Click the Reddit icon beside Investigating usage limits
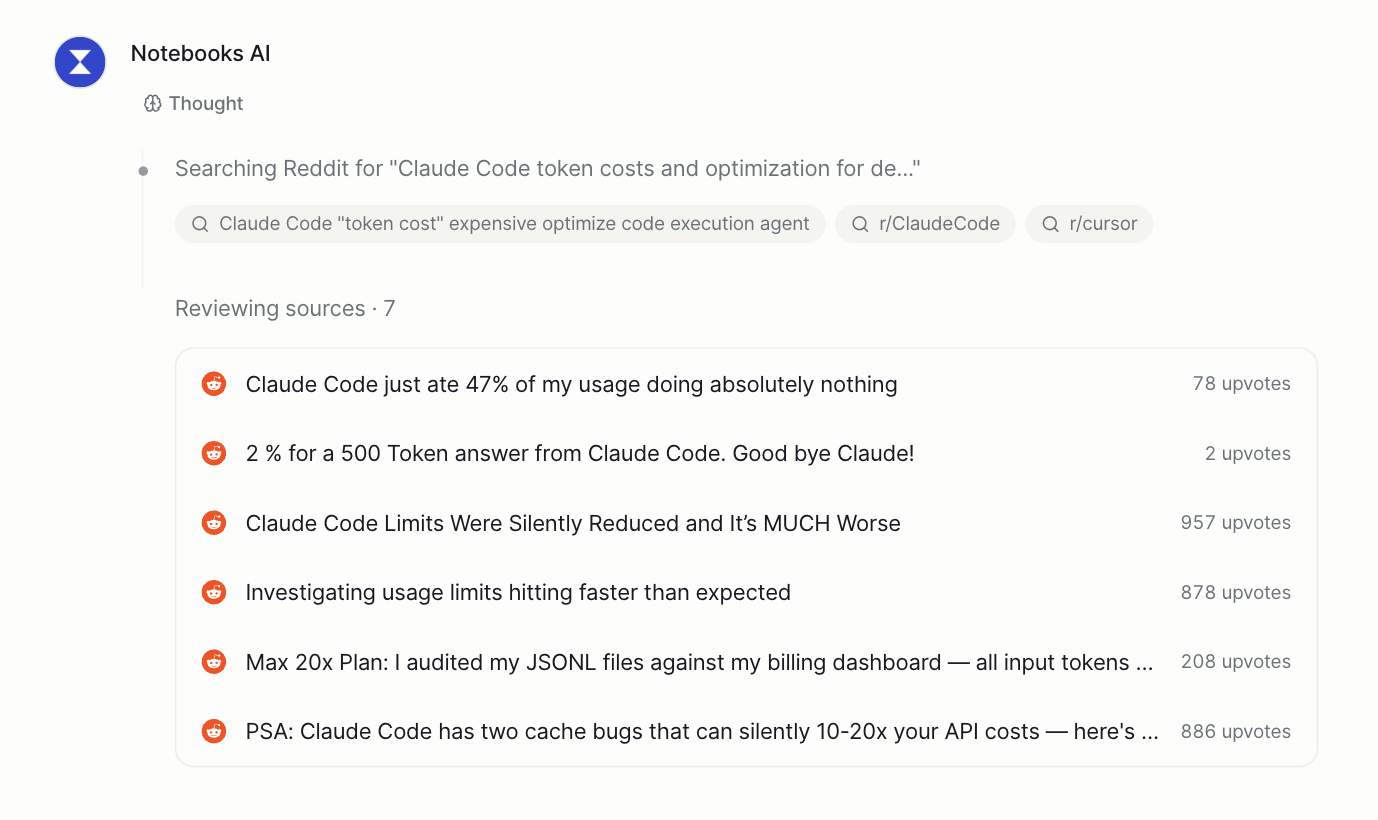Viewport: 1378px width, 820px height. tap(214, 593)
